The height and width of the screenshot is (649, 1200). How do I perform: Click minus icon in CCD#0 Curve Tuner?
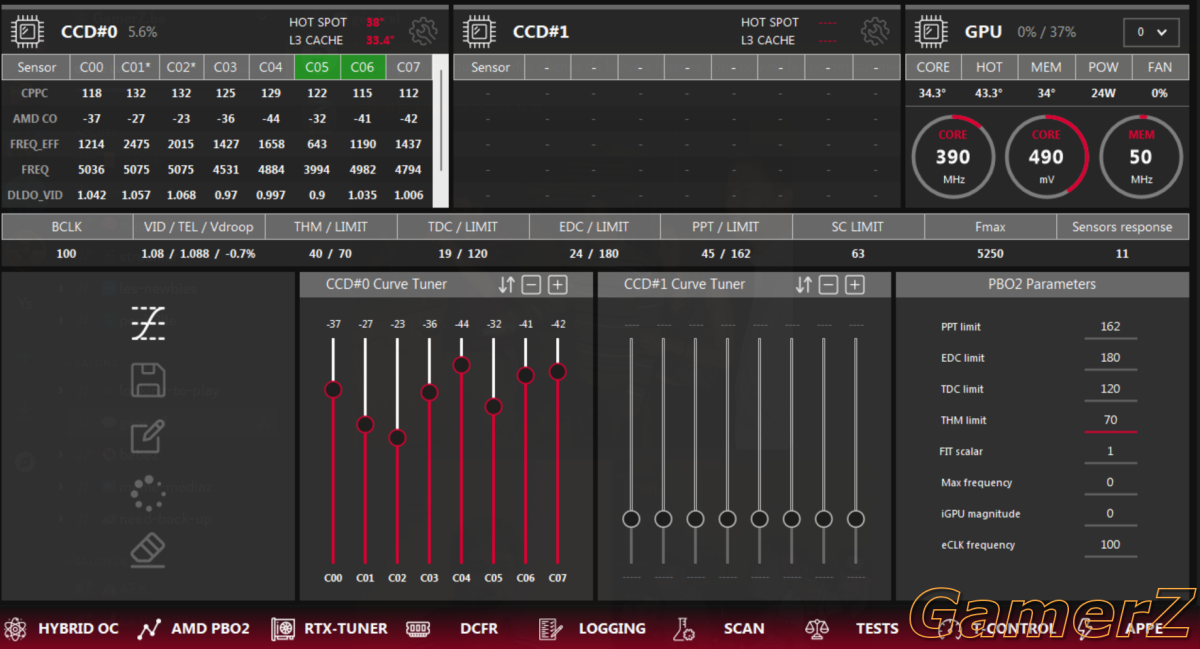[531, 285]
